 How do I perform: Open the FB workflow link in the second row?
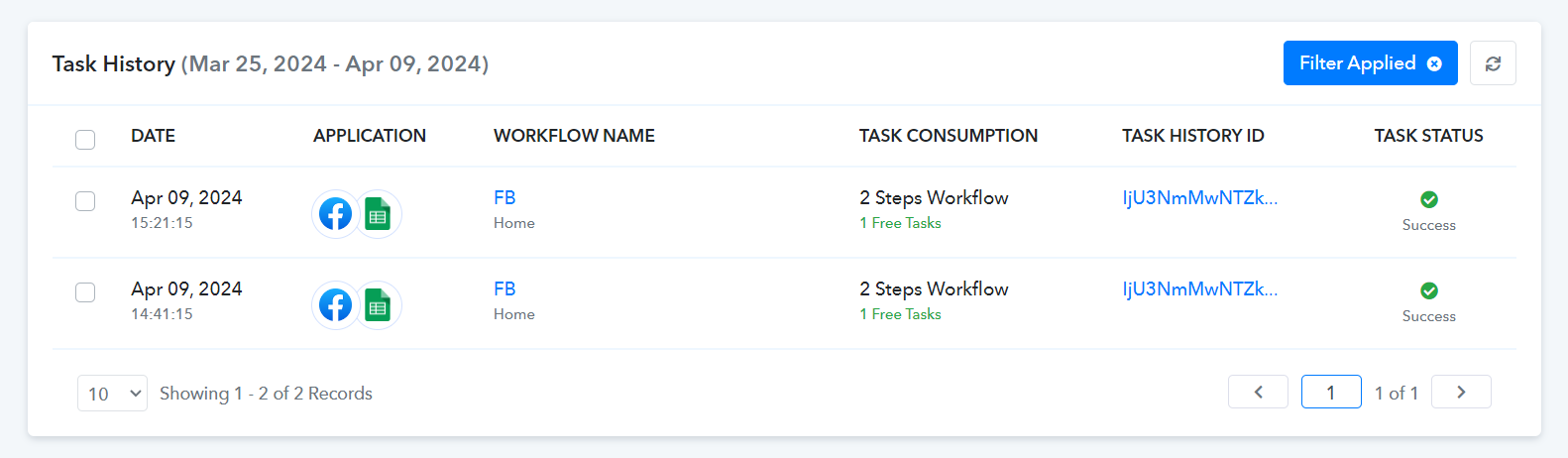504,288
